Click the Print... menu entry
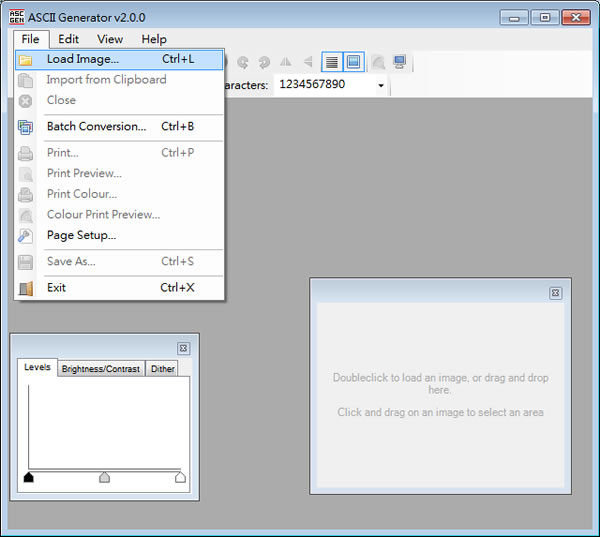 (119, 153)
